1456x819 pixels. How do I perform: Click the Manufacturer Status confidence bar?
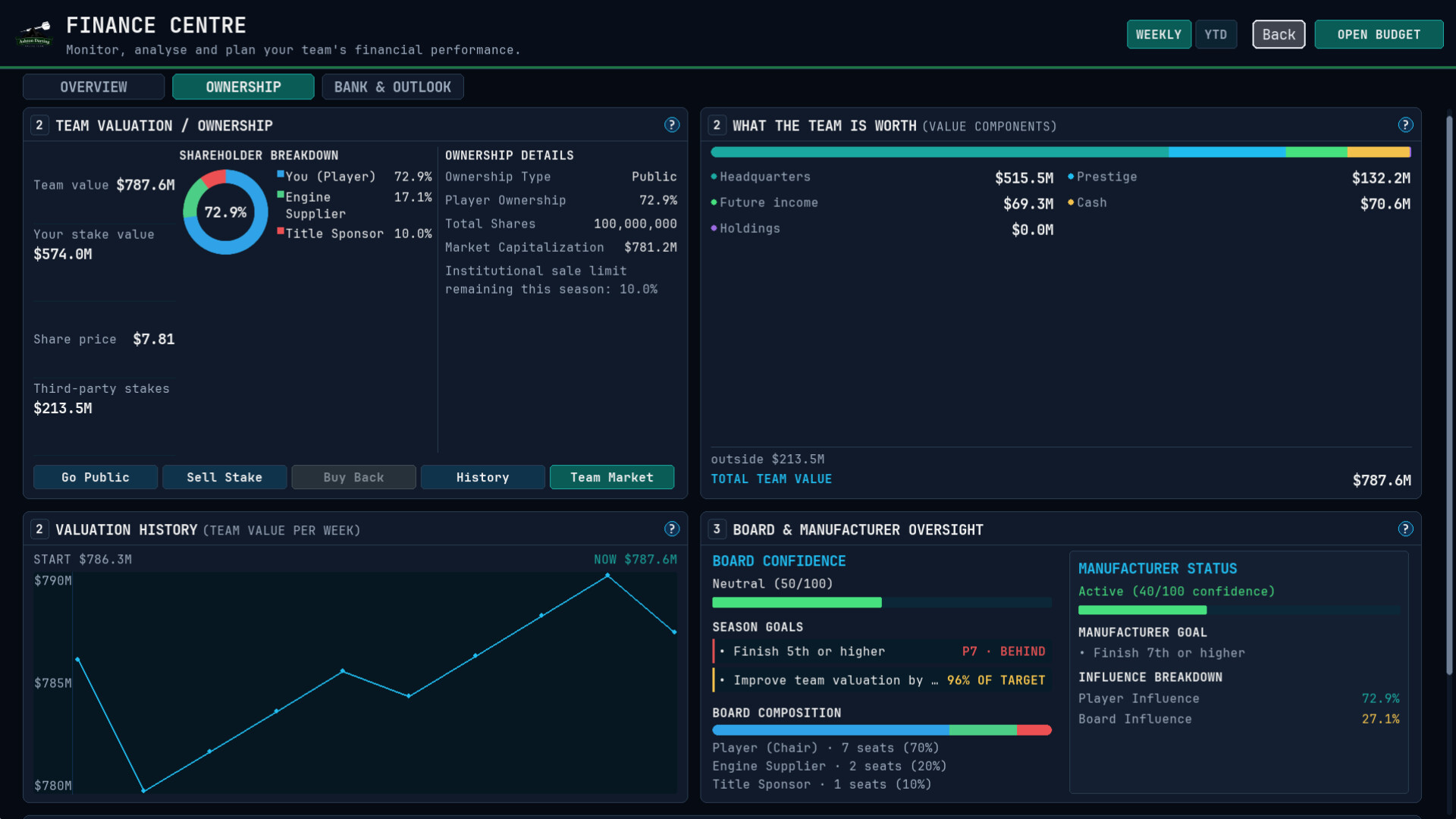coord(1239,610)
